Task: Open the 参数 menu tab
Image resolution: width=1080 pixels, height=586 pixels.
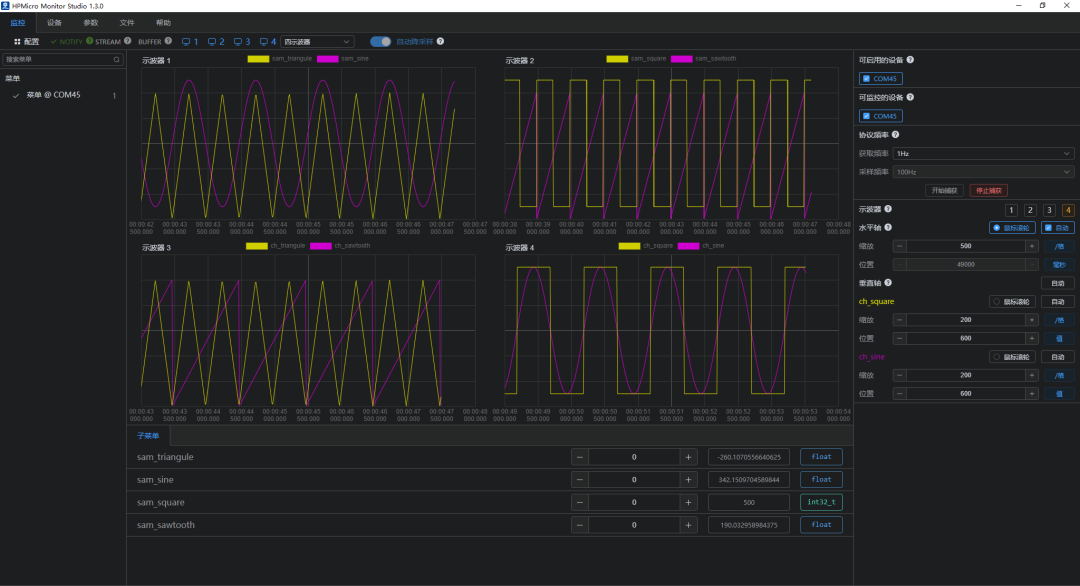Action: point(91,22)
